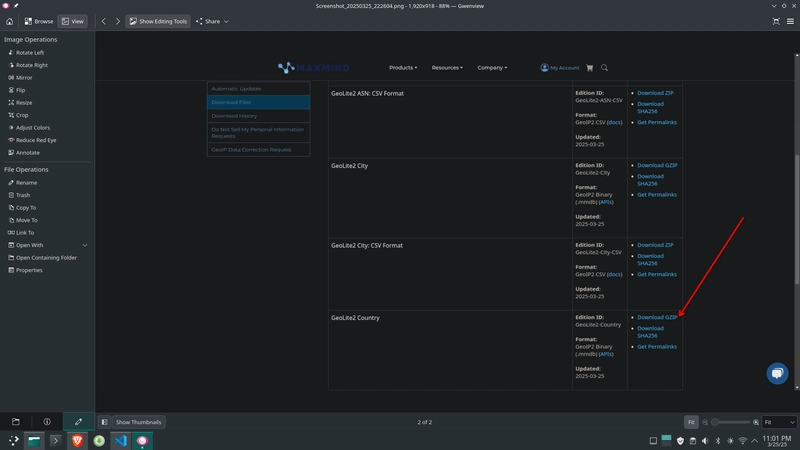Choose Copy To file operation
The image size is (800, 450).
pyautogui.click(x=22, y=208)
